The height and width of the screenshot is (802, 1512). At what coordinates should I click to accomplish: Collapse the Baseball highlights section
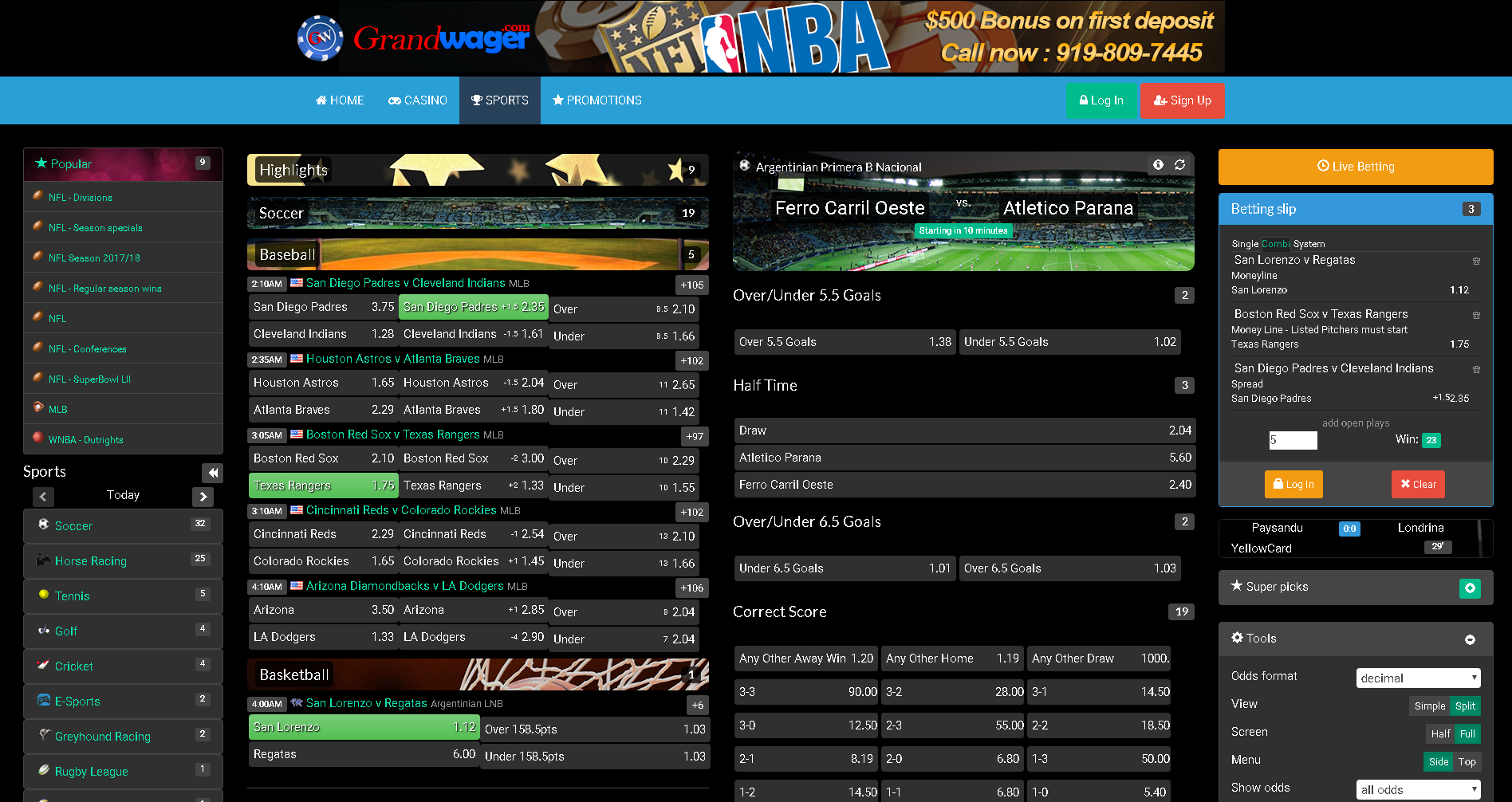478,254
